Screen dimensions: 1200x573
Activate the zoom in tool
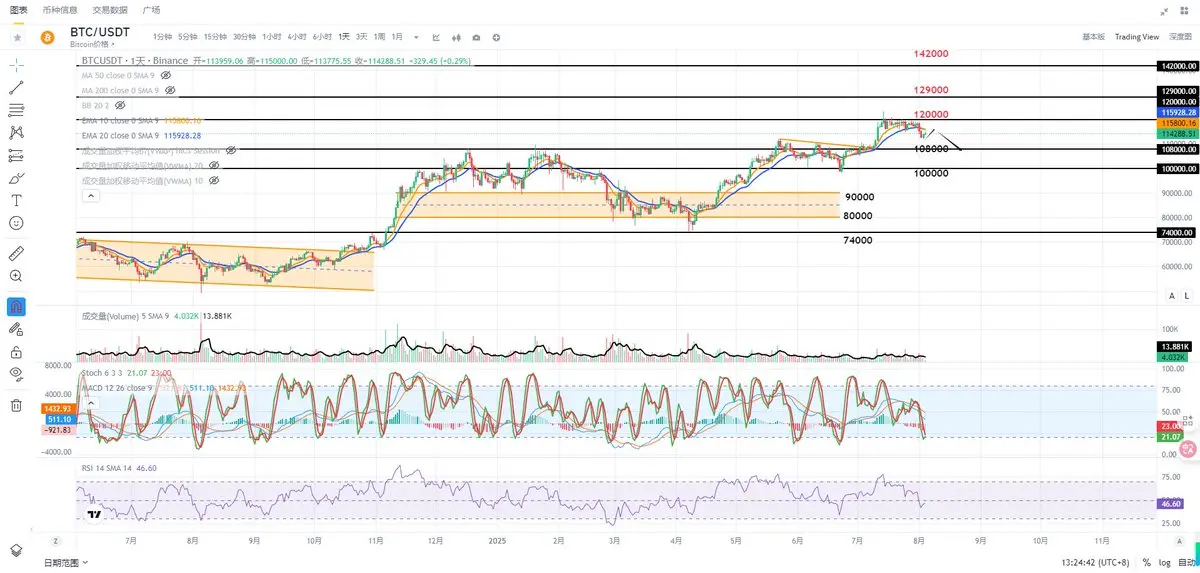16,276
